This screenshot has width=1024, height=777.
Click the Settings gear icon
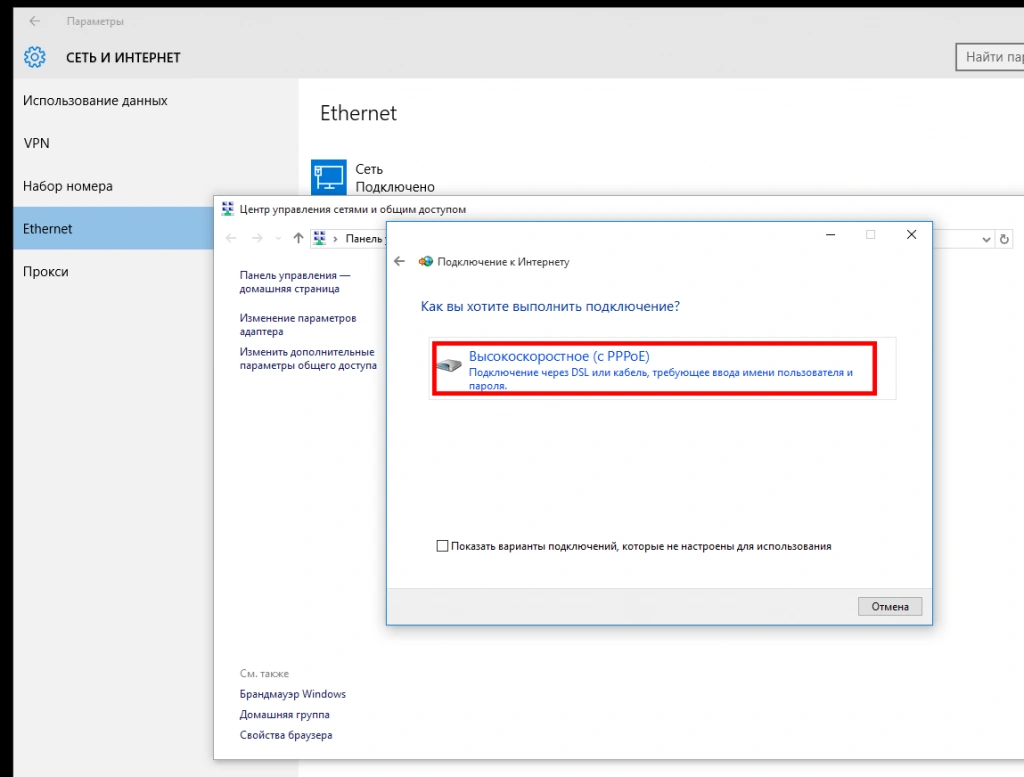click(35, 57)
